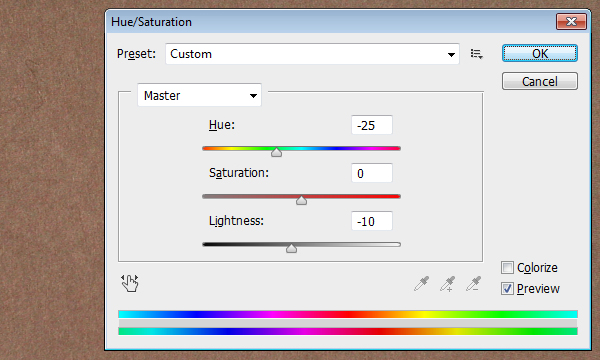Screen dimensions: 600x360
Task: Select the eyedropper tool
Action: click(x=422, y=283)
